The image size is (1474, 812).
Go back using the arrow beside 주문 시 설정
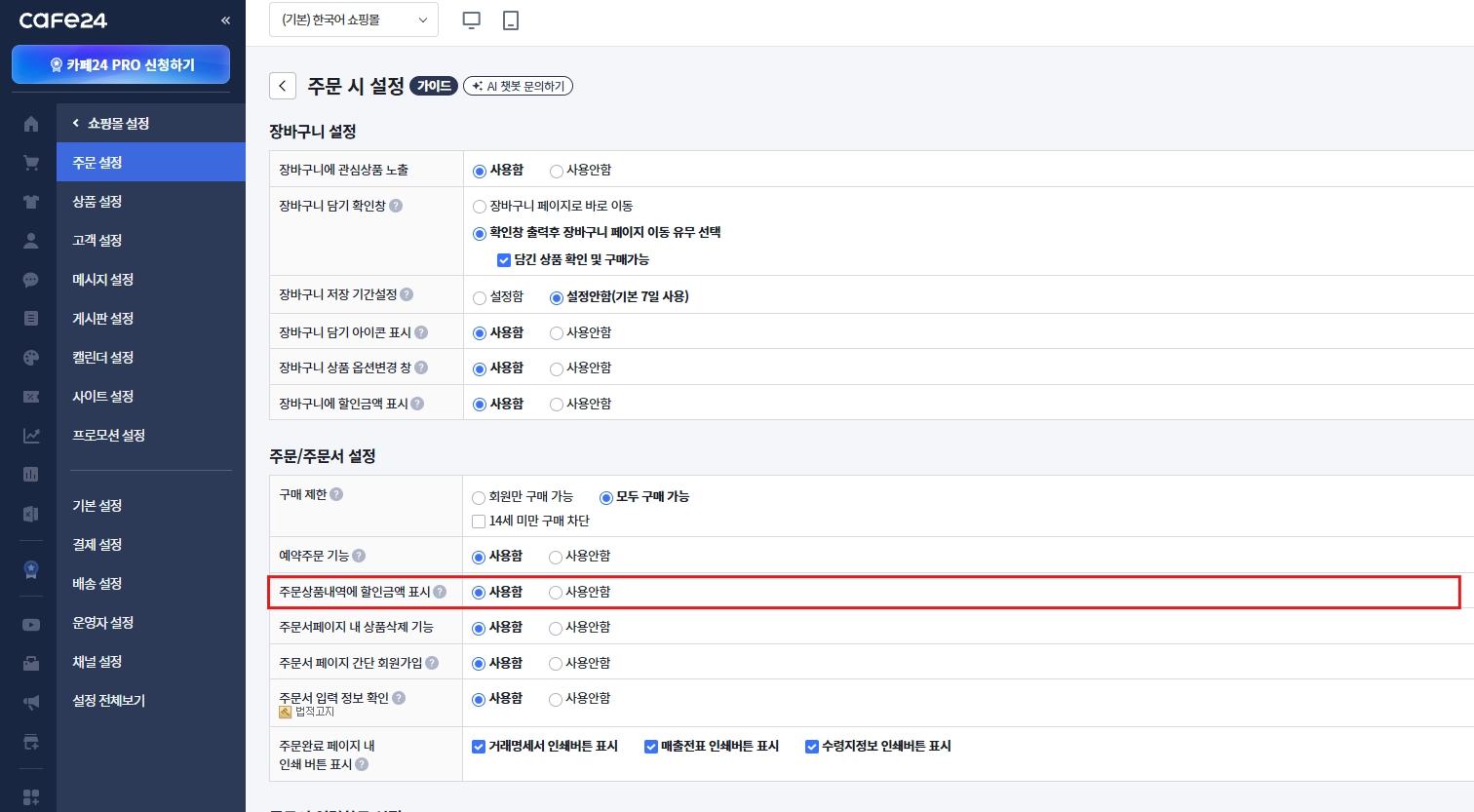283,86
